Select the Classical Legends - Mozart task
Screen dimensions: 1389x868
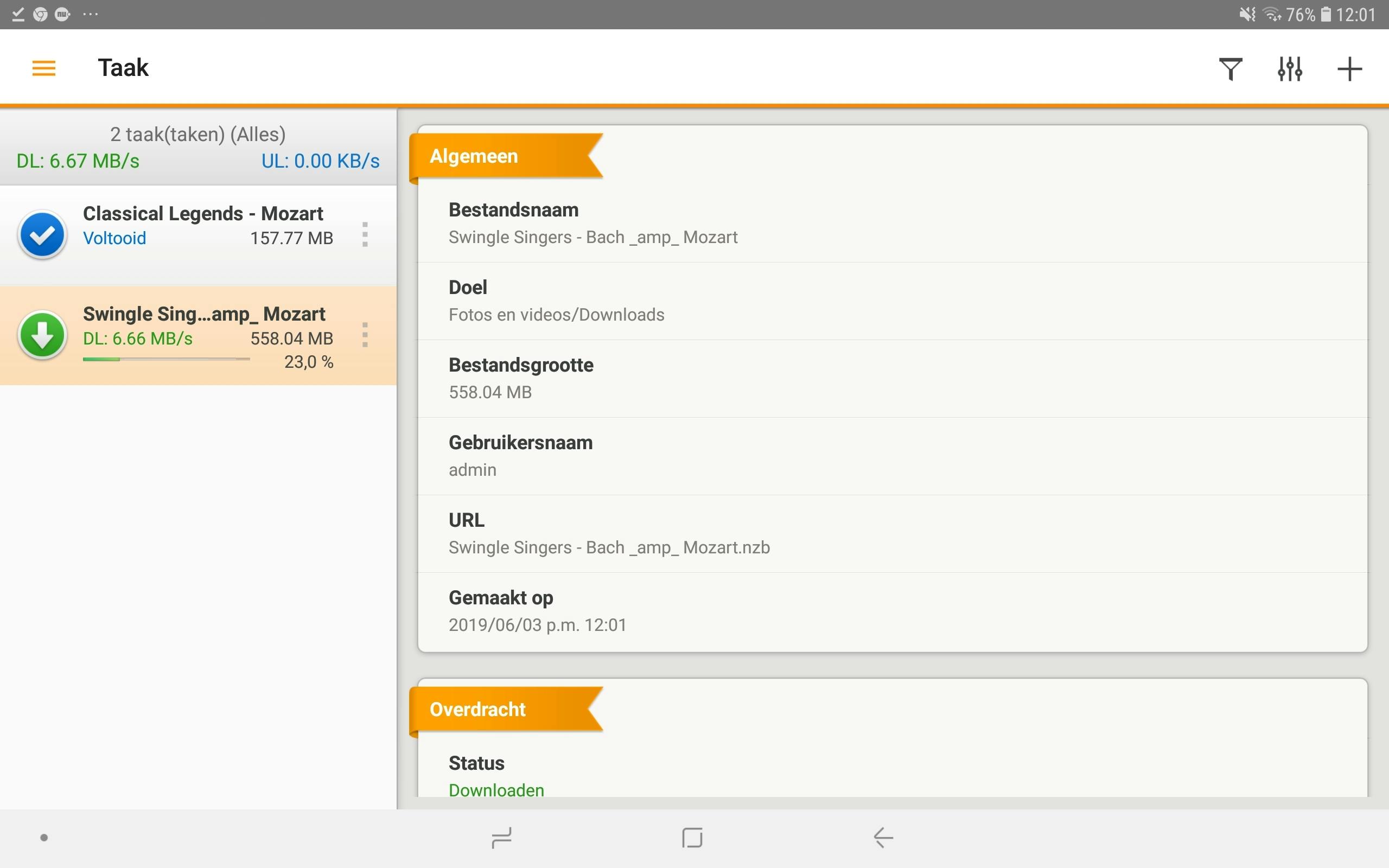point(202,214)
